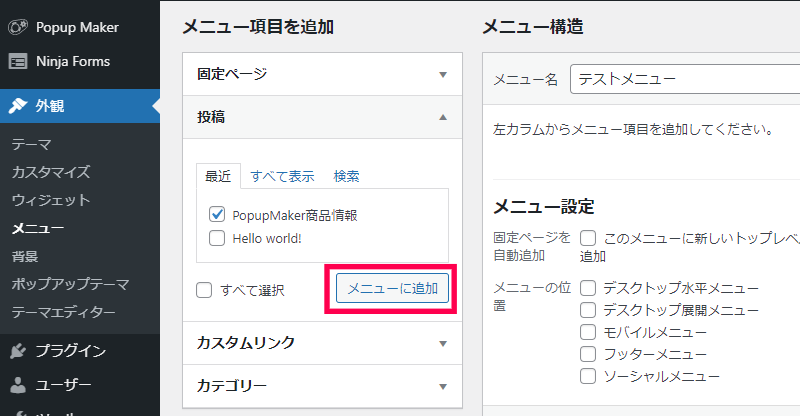Click the 投稿 accordion title

211,117
